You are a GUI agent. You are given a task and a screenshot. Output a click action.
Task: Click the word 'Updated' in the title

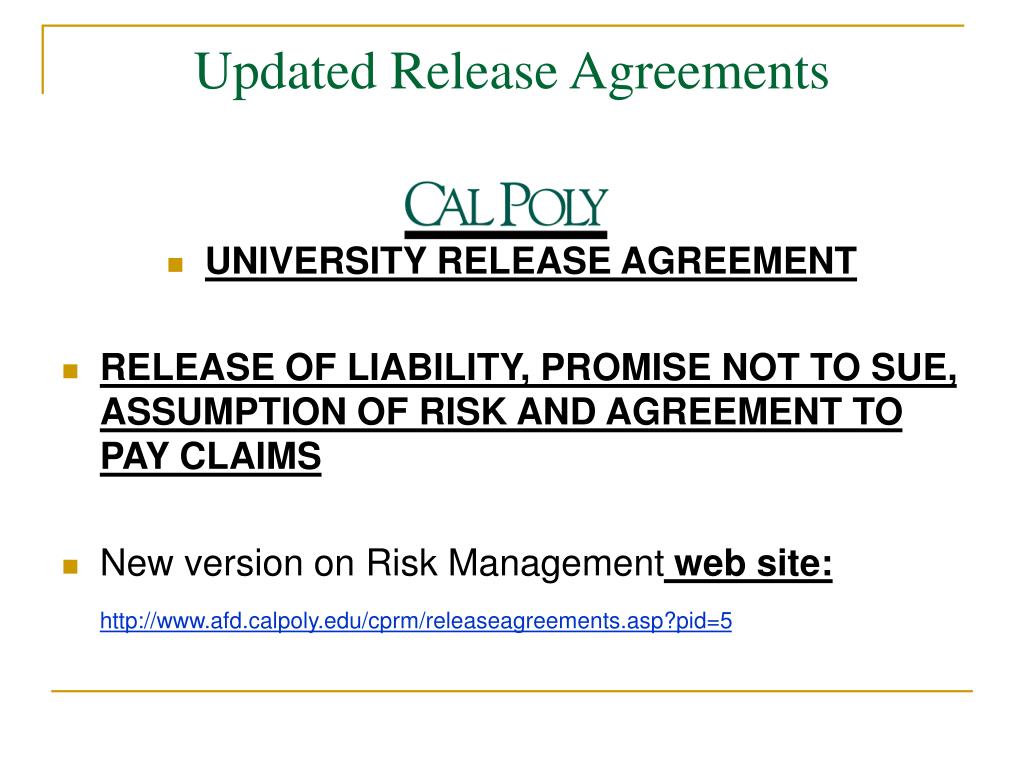click(285, 74)
